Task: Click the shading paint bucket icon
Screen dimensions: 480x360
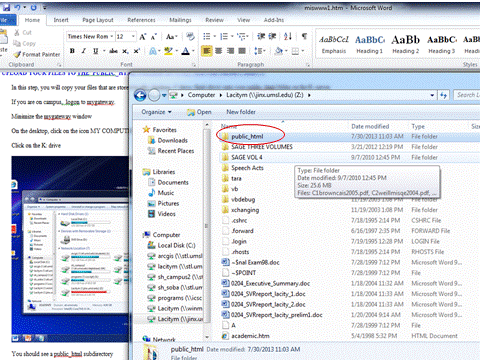Action: tap(278, 51)
